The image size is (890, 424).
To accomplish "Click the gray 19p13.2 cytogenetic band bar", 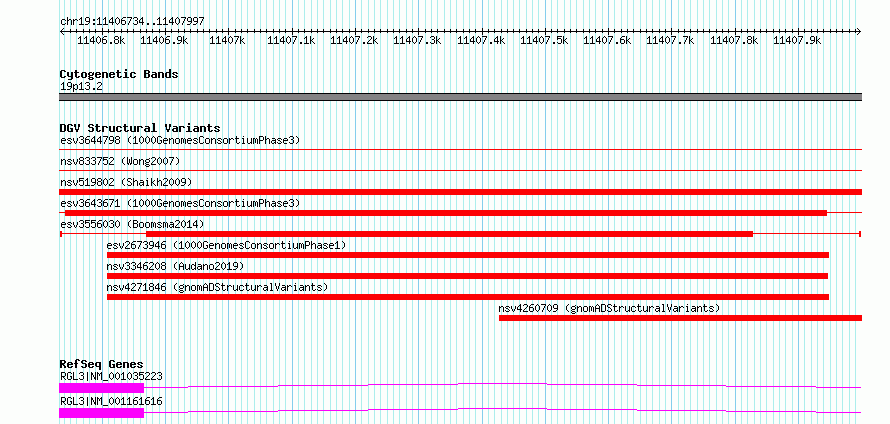I will point(460,97).
